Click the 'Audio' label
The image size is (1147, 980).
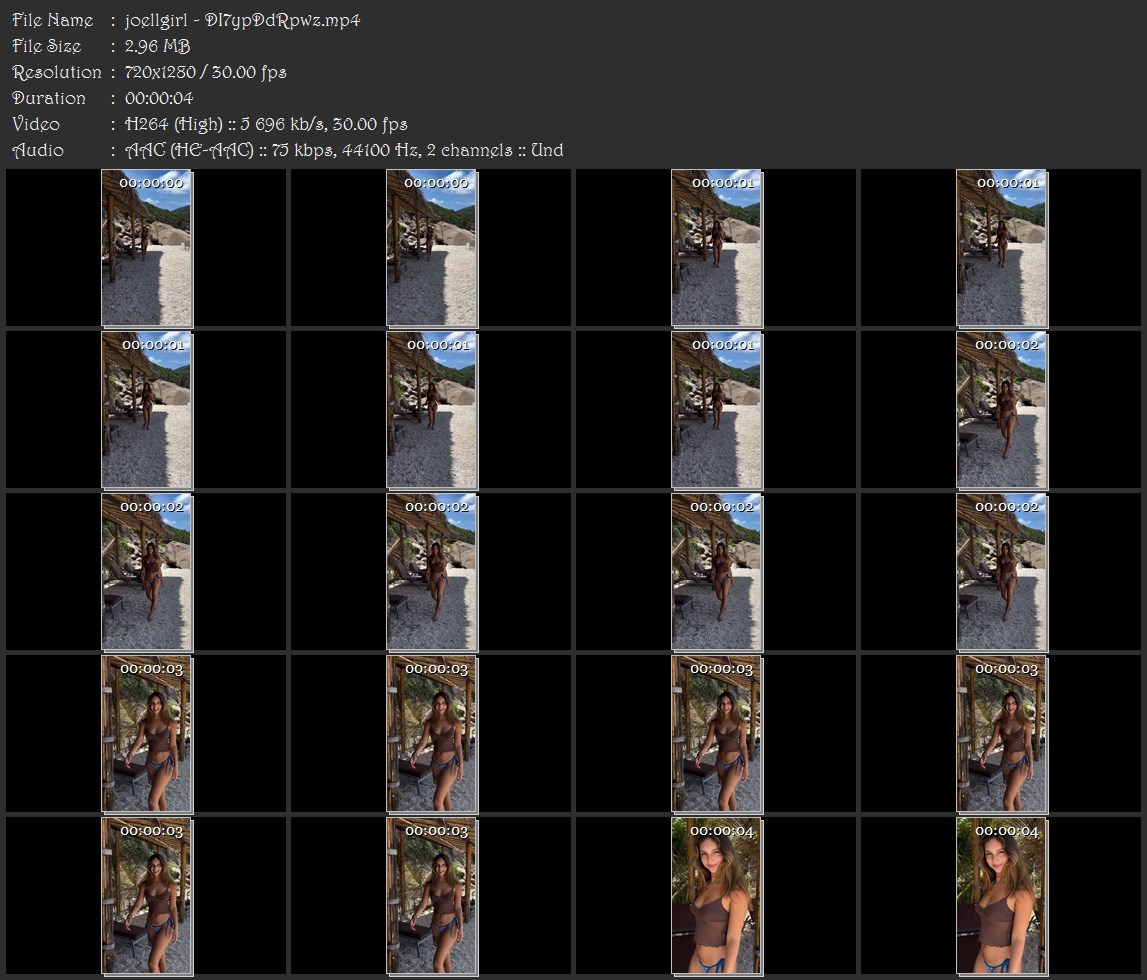38,150
